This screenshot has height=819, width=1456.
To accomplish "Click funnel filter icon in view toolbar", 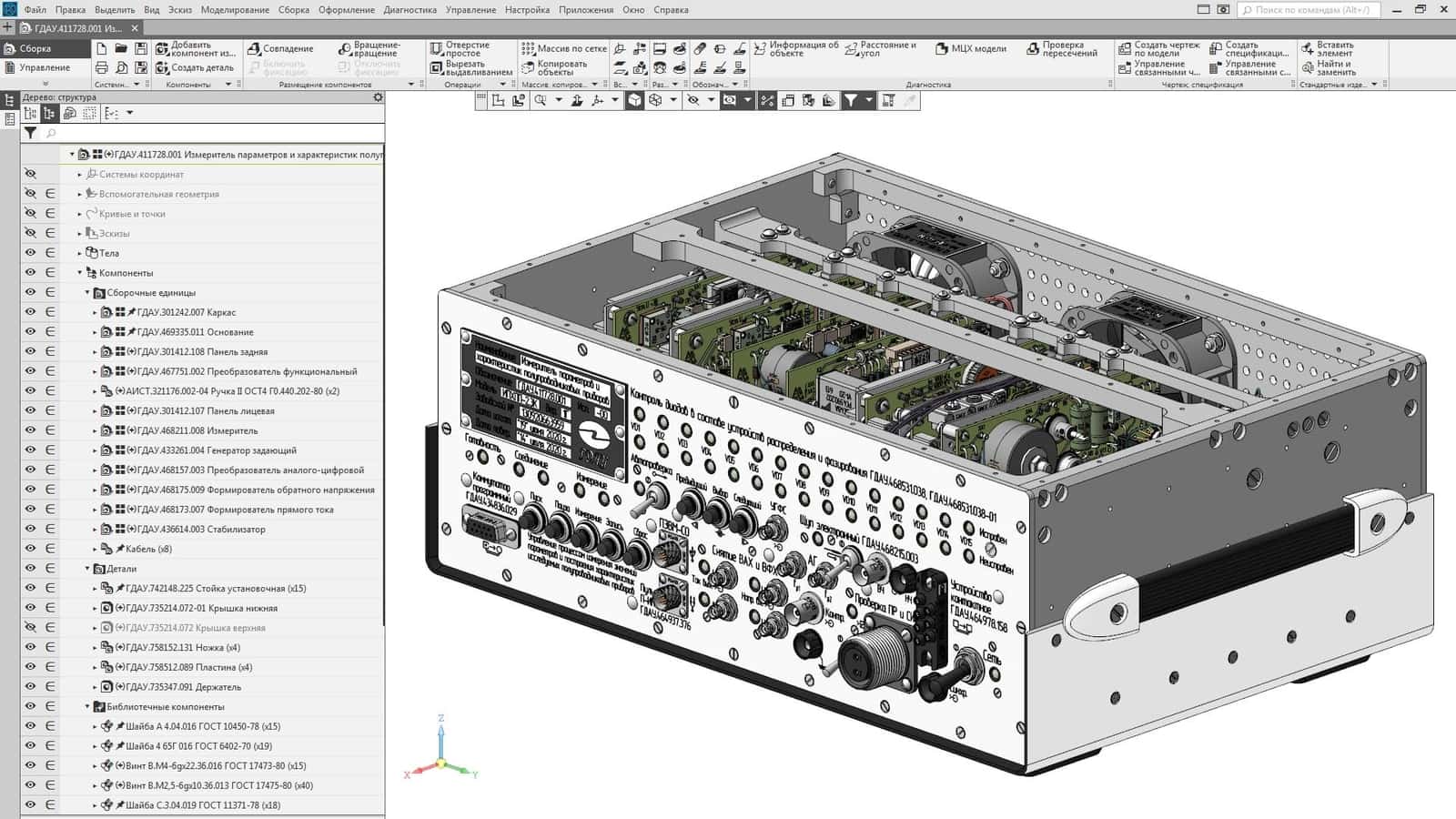I will coord(850,100).
